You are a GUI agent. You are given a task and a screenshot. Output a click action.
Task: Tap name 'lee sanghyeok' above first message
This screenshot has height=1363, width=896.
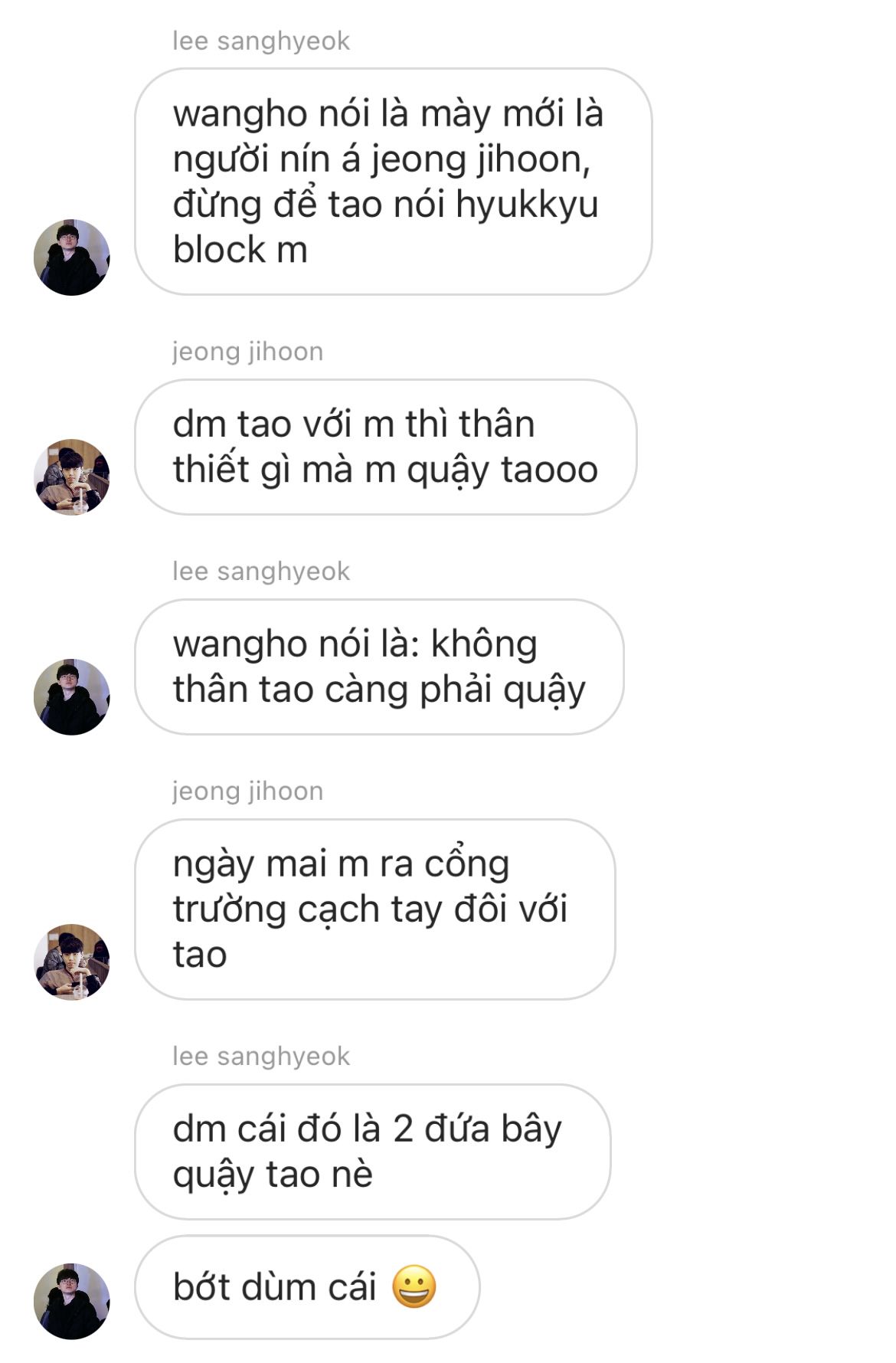click(261, 41)
